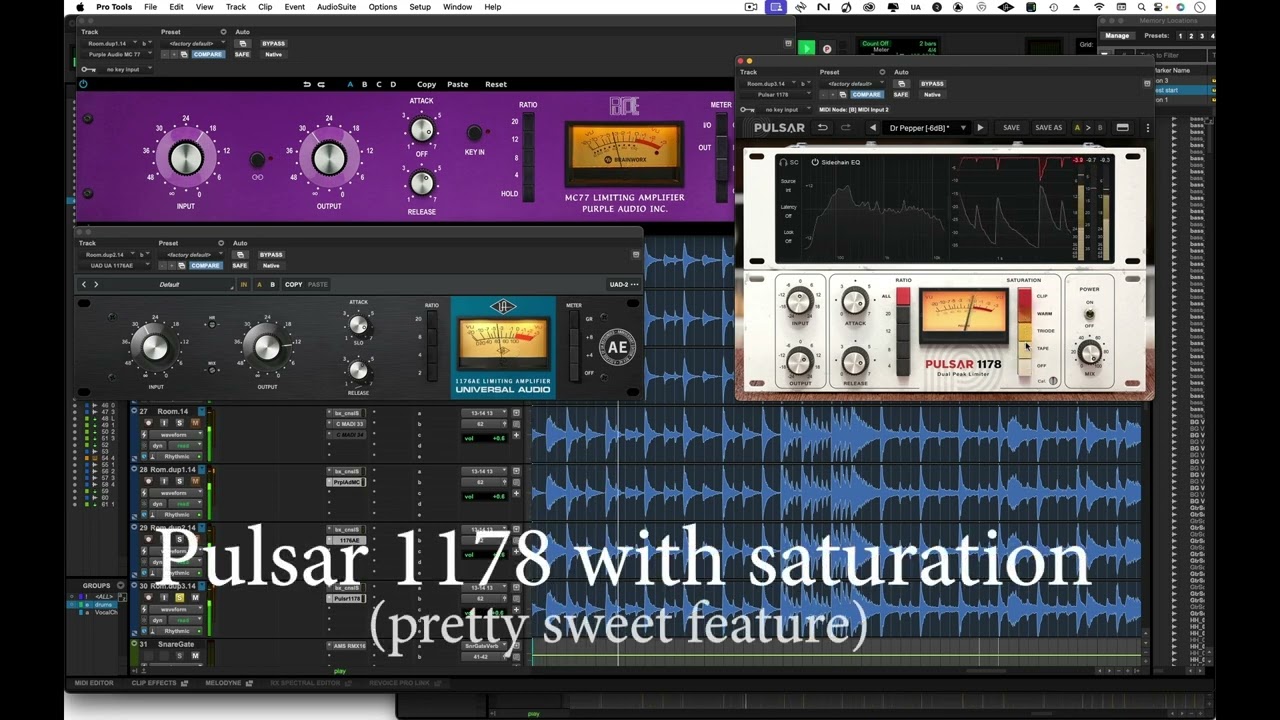
Task: Open the UAD-2 options menu
Action: (623, 284)
